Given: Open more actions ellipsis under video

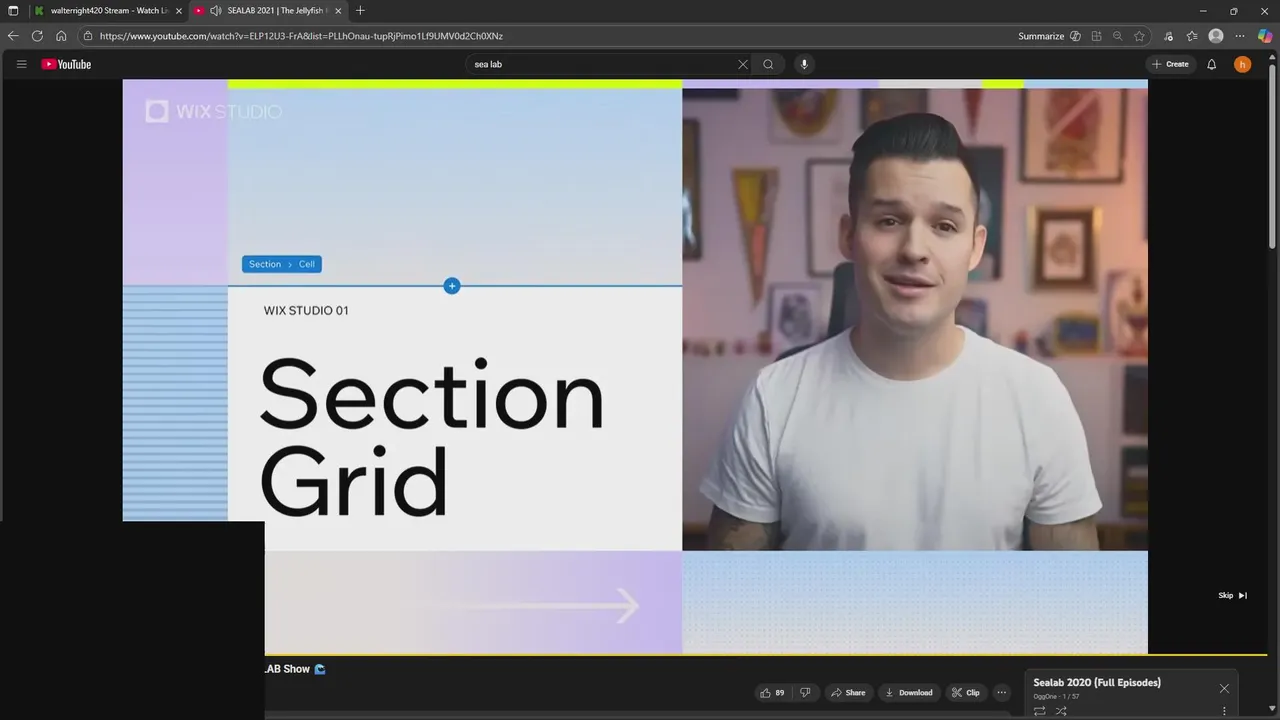Looking at the screenshot, I should 1001,692.
